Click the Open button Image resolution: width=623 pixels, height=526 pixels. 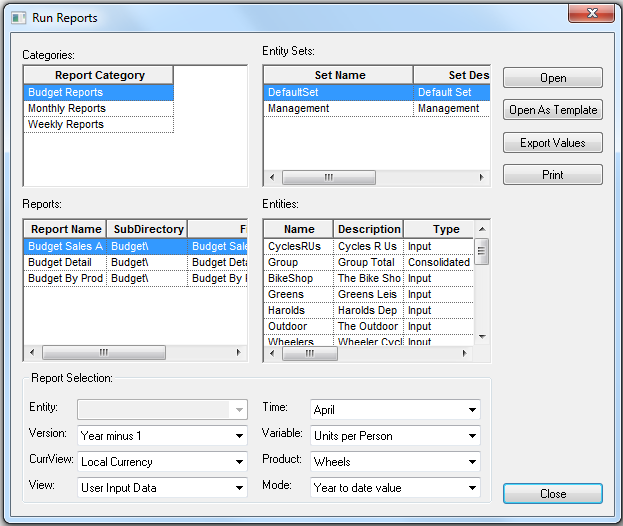553,77
